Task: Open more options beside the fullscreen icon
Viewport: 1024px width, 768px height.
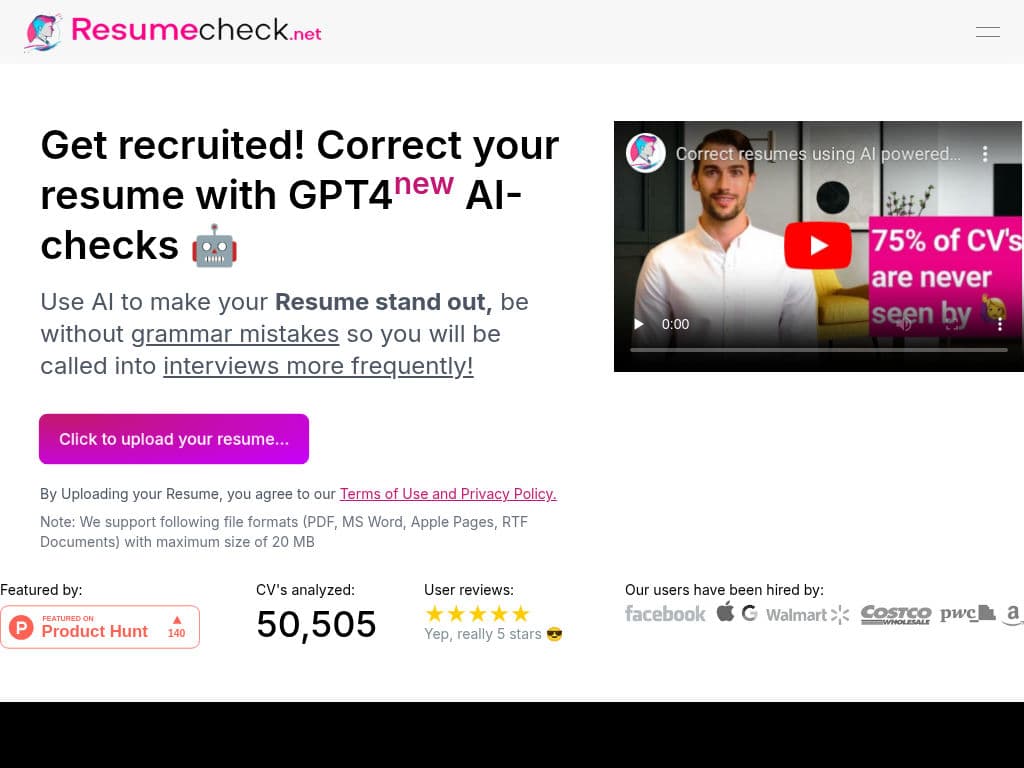Action: (x=999, y=324)
